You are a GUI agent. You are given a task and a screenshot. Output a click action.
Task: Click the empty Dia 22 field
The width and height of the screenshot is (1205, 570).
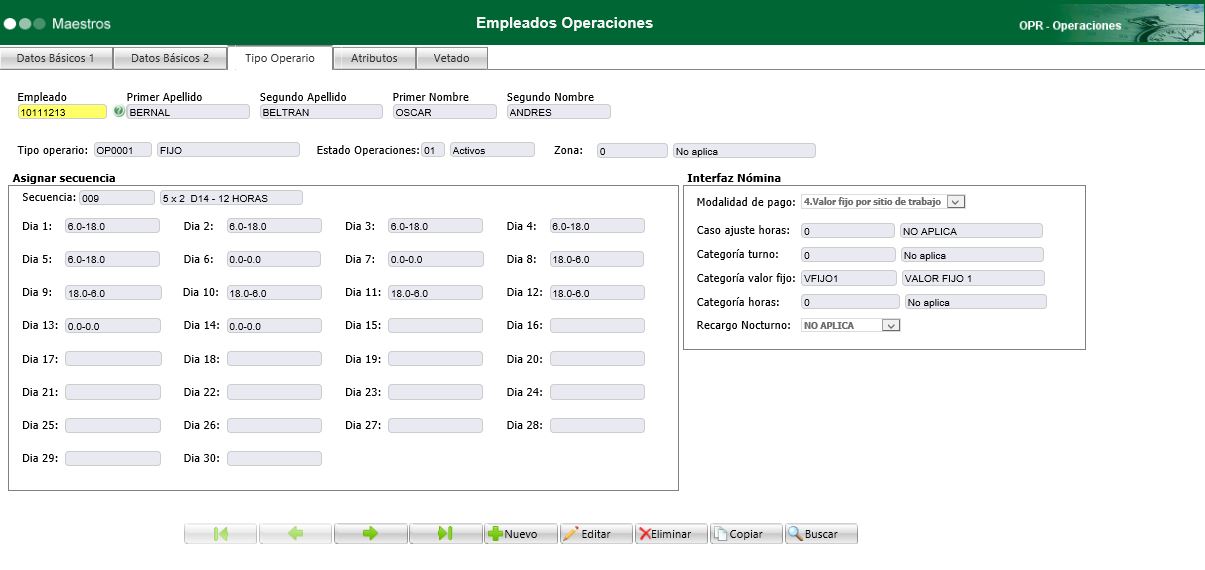[274, 392]
